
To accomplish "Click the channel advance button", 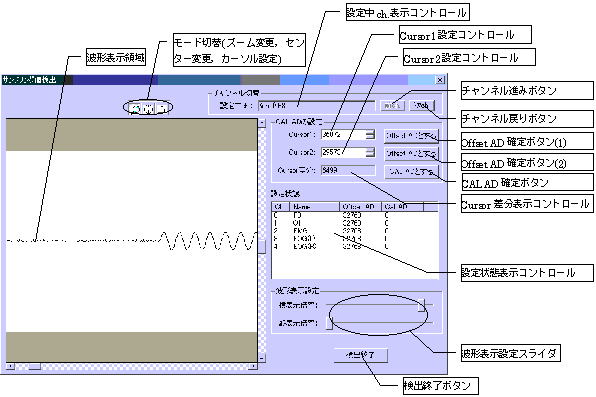I will tap(392, 105).
